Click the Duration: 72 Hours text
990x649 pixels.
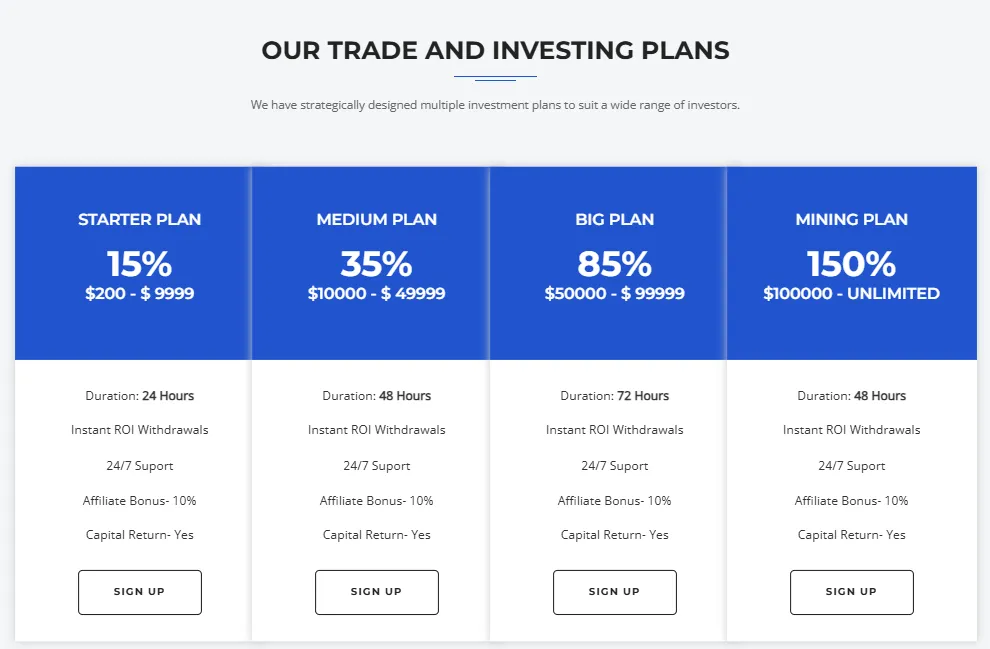click(614, 396)
